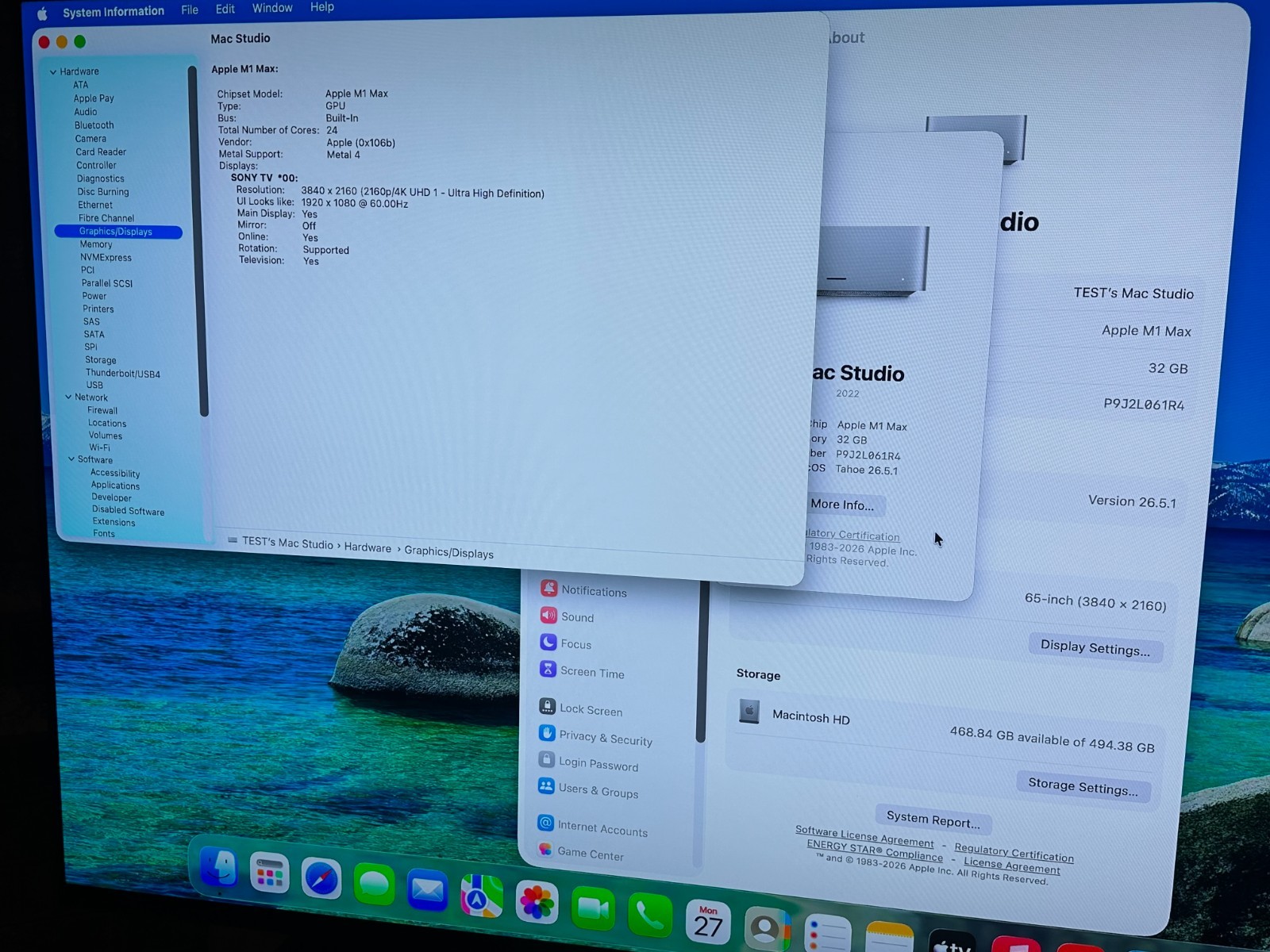This screenshot has width=1270, height=952.
Task: Select Memory in Hardware list
Action: pos(96,244)
